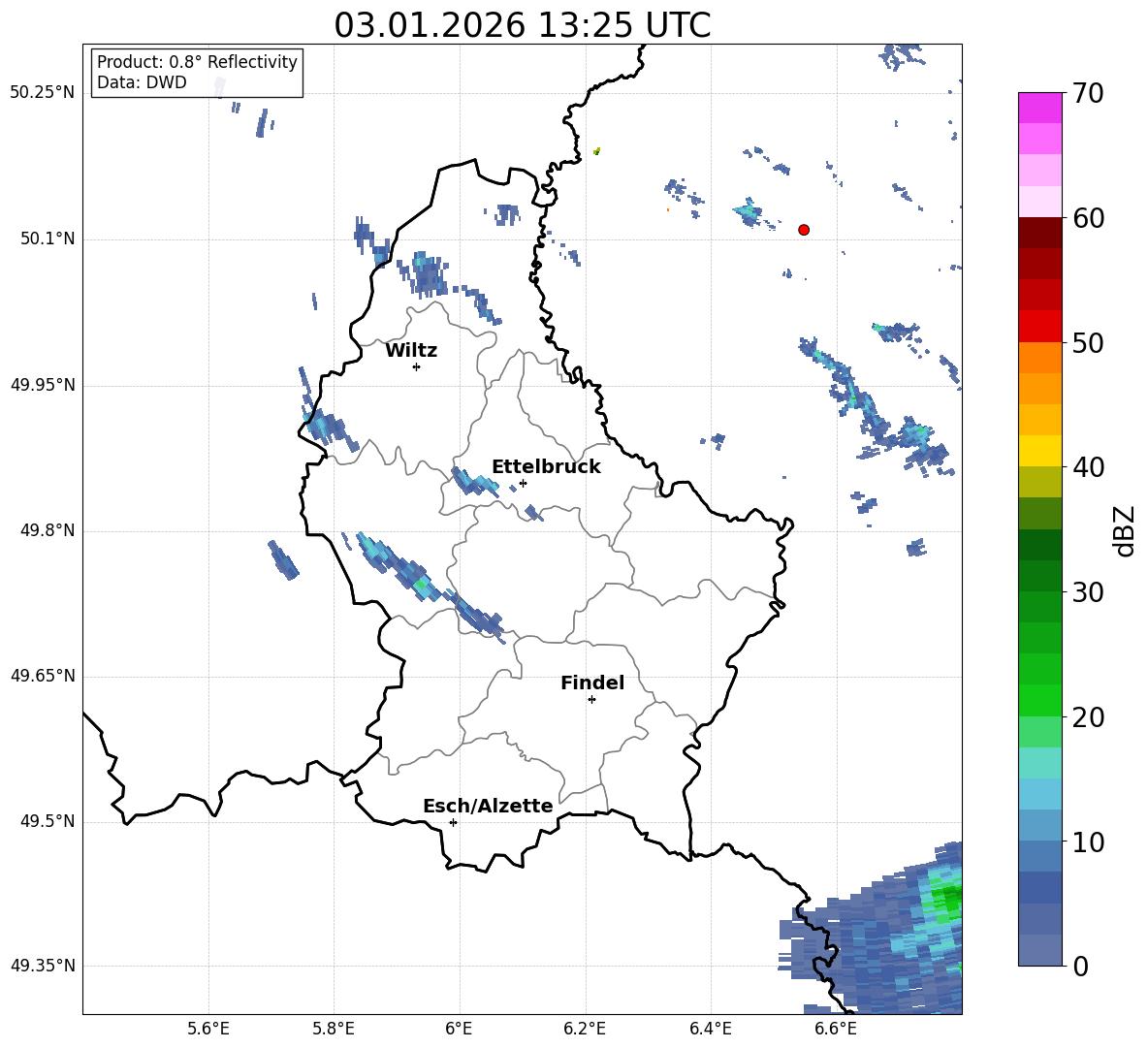Click the Esch/Alzette station cross marker
This screenshot has height=1048, width=1148.
pyautogui.click(x=453, y=822)
